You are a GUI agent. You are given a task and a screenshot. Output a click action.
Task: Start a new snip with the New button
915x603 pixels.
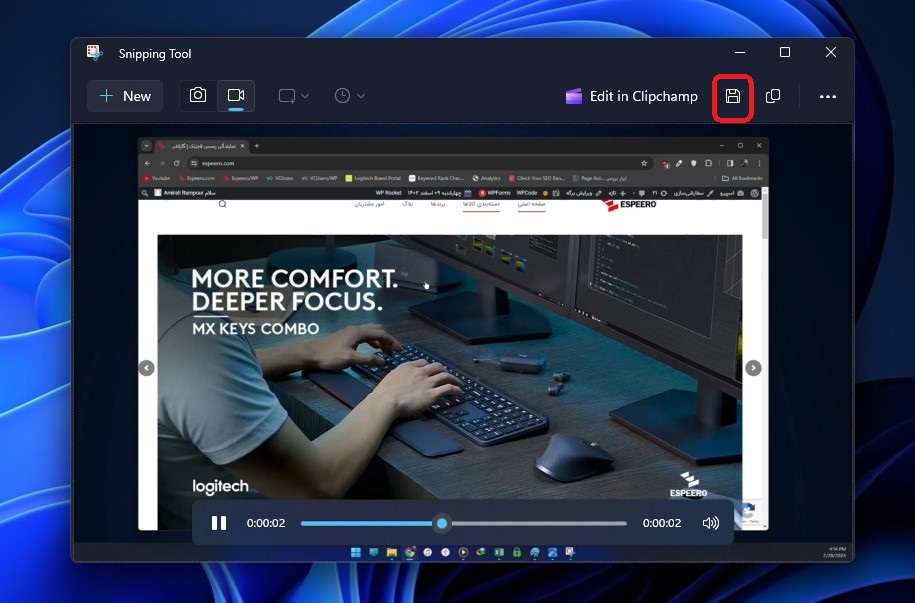pos(125,96)
